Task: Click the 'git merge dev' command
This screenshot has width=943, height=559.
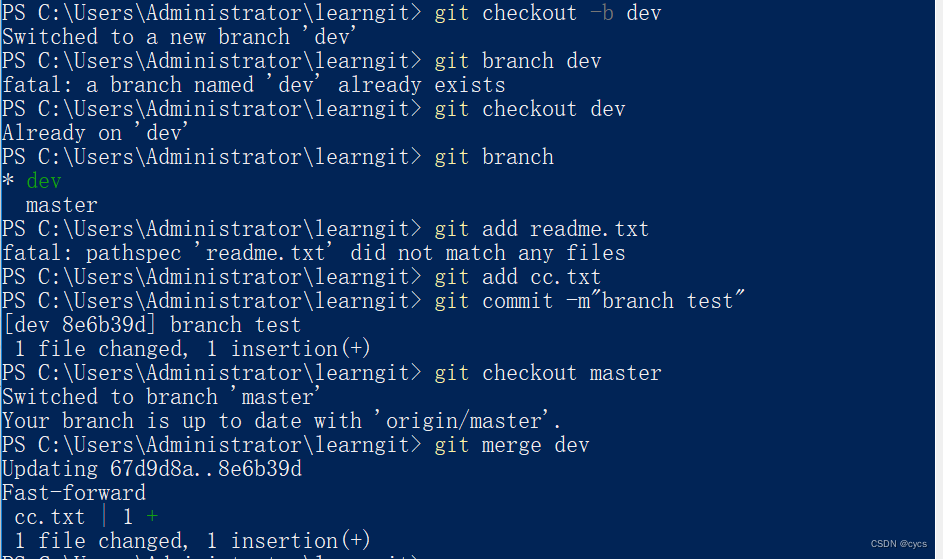Action: tap(511, 445)
